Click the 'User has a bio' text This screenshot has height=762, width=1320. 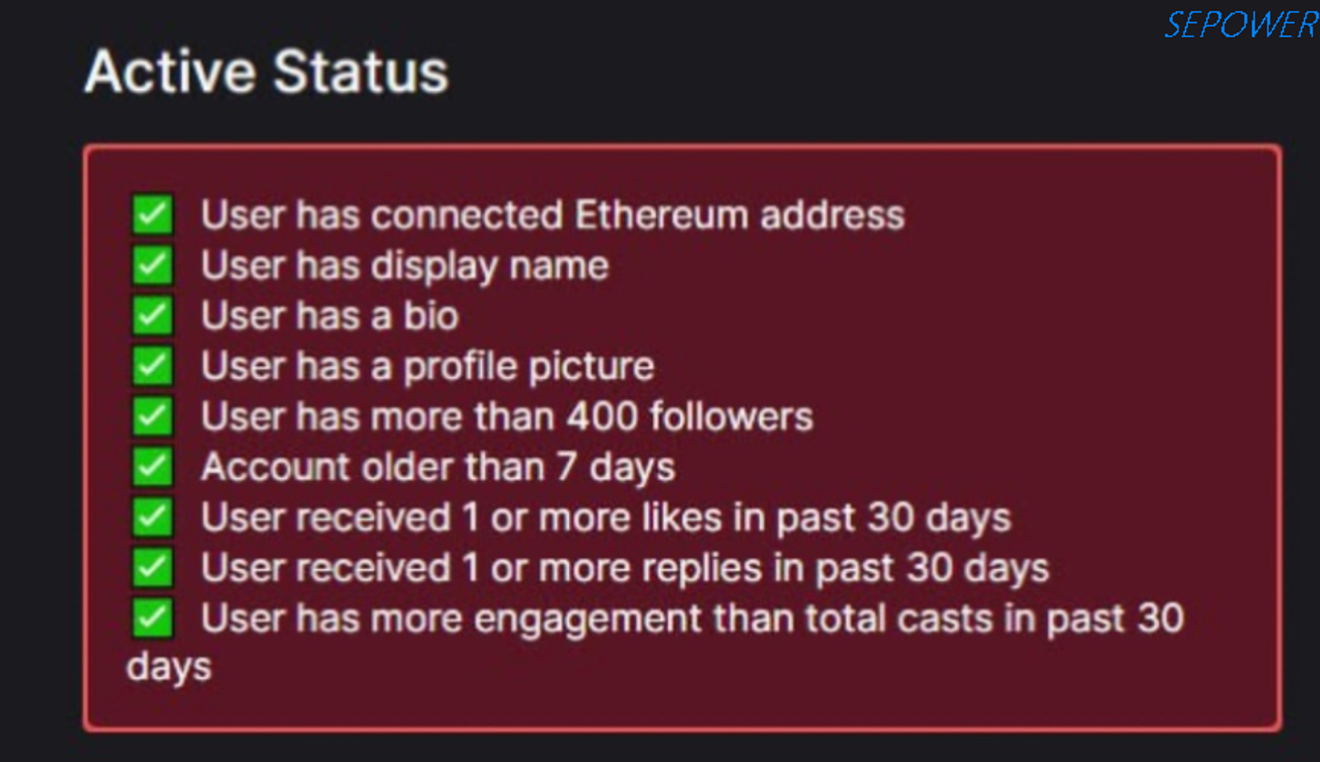[x=330, y=316]
